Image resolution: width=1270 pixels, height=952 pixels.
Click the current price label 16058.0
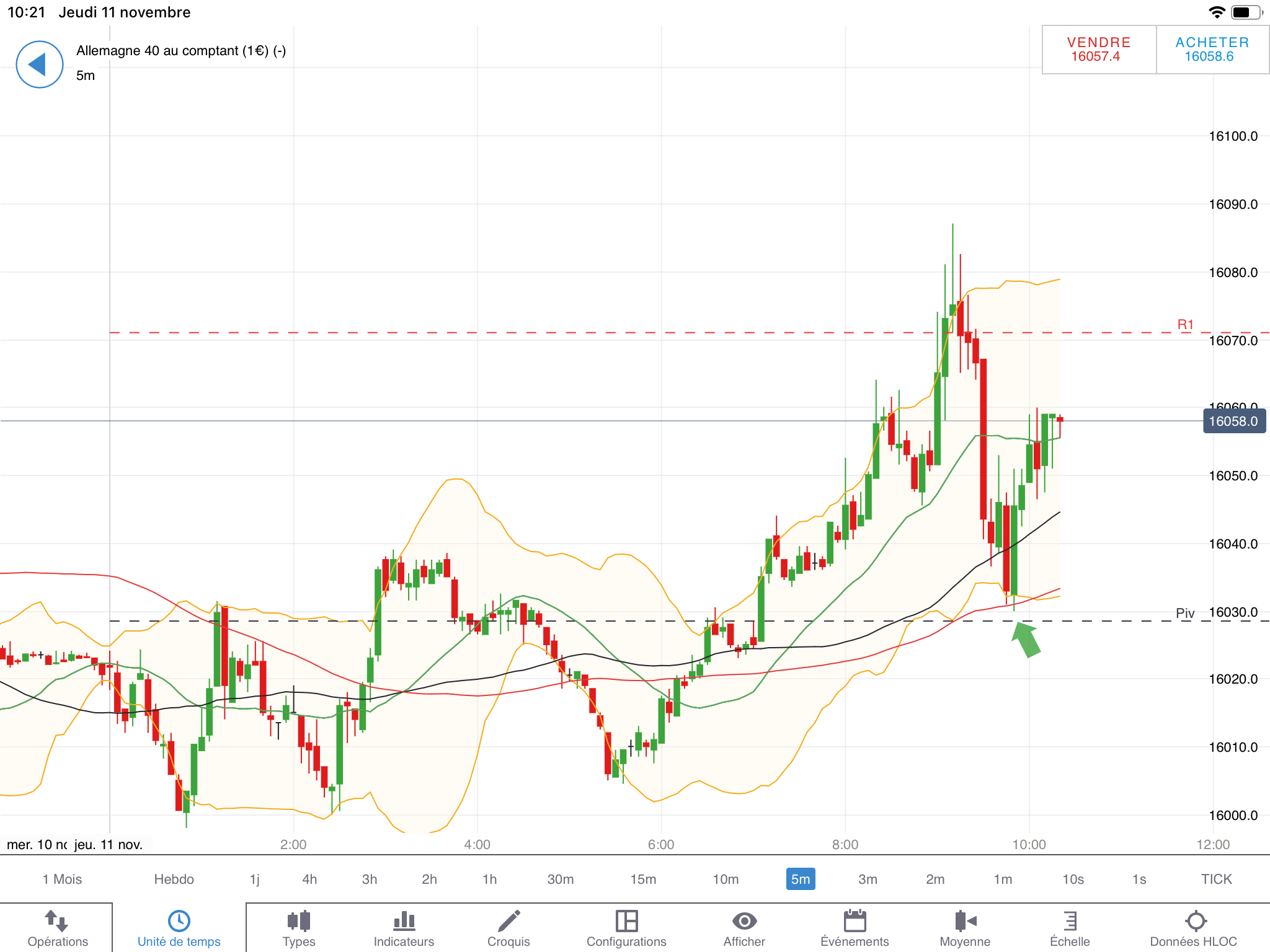(x=1233, y=421)
